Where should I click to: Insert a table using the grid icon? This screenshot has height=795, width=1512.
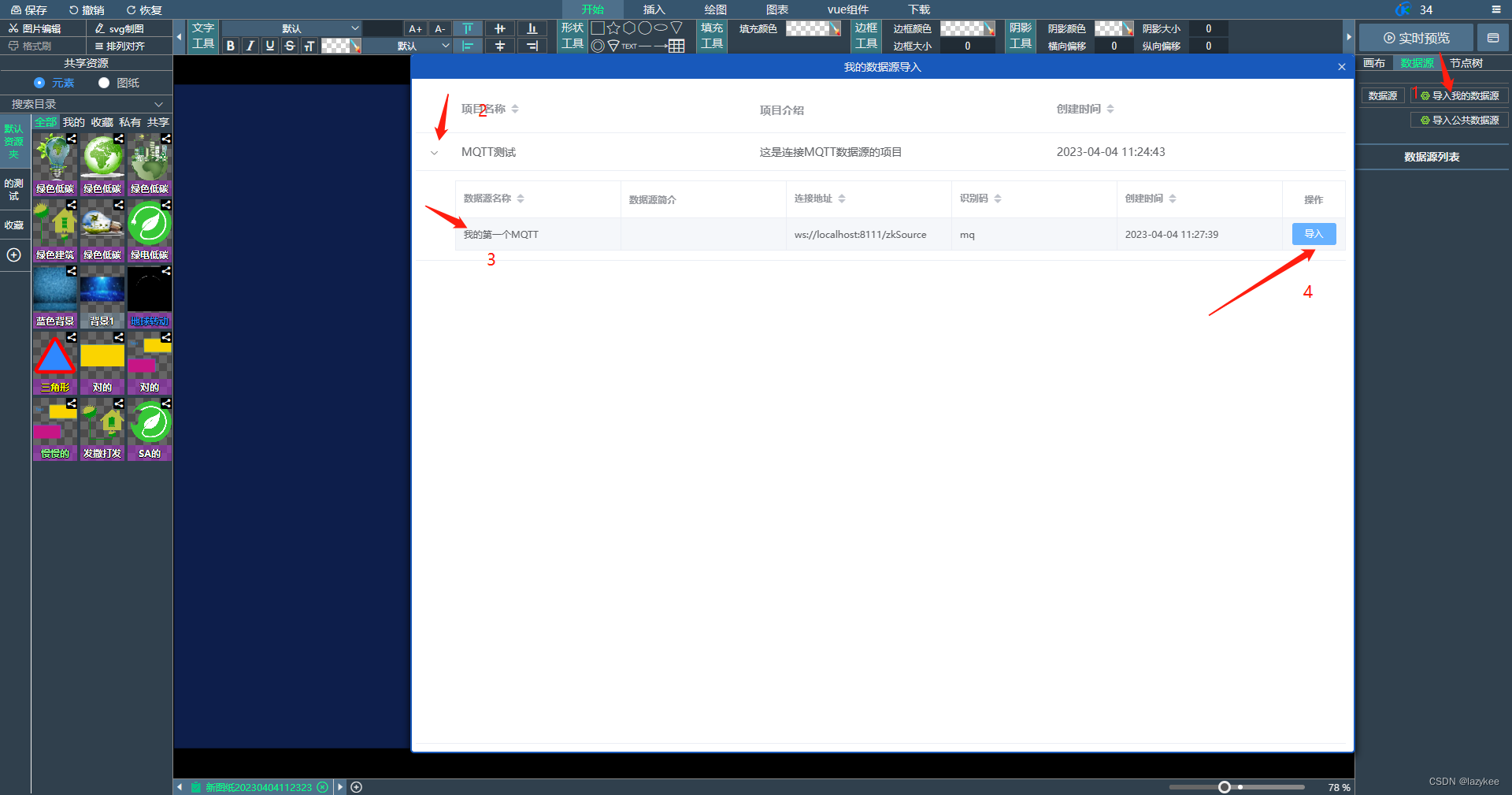pyautogui.click(x=677, y=45)
